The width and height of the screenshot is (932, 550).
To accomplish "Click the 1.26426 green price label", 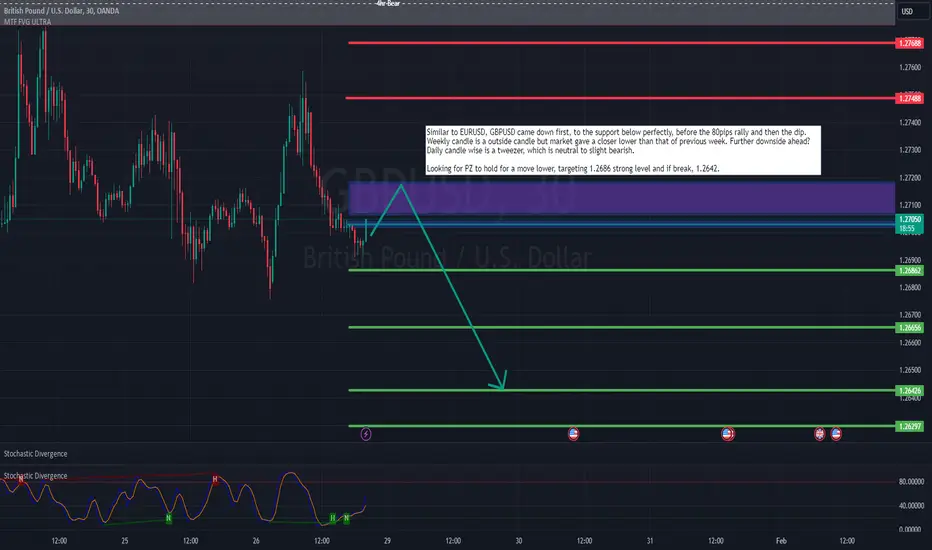I will click(909, 391).
